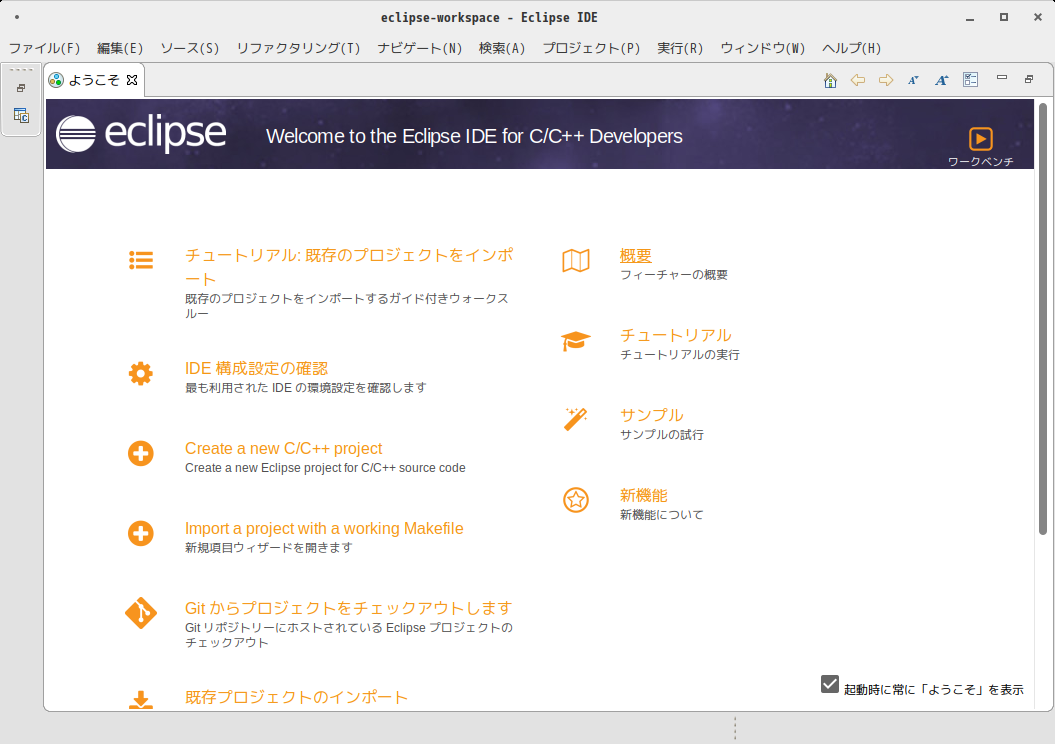Click the Welcome page vertical scrollbar

1042,319
